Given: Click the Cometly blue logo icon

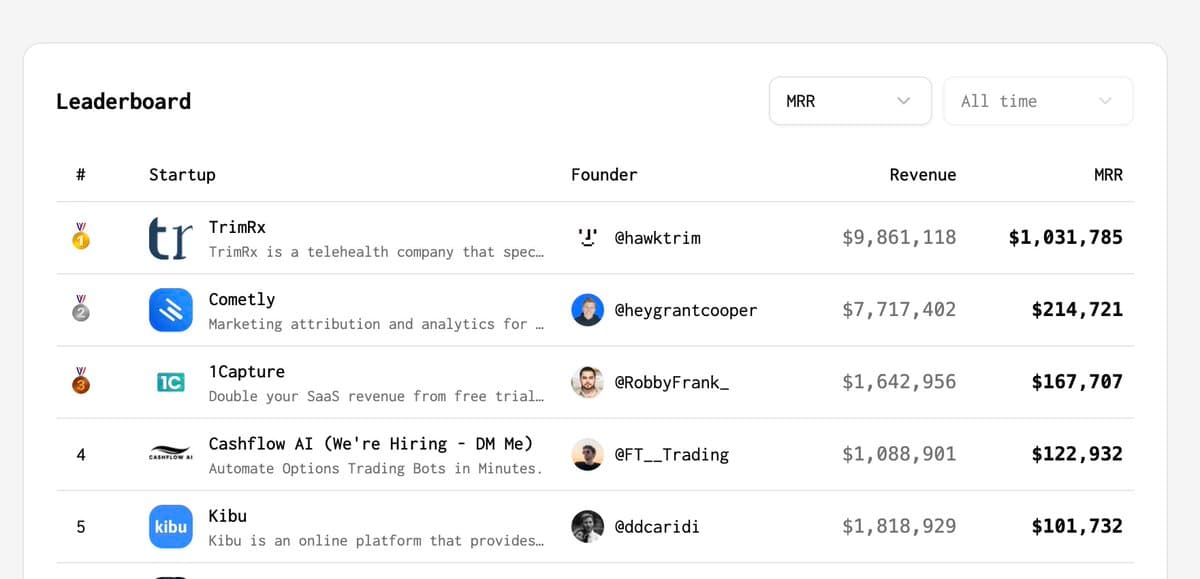Looking at the screenshot, I should 170,310.
